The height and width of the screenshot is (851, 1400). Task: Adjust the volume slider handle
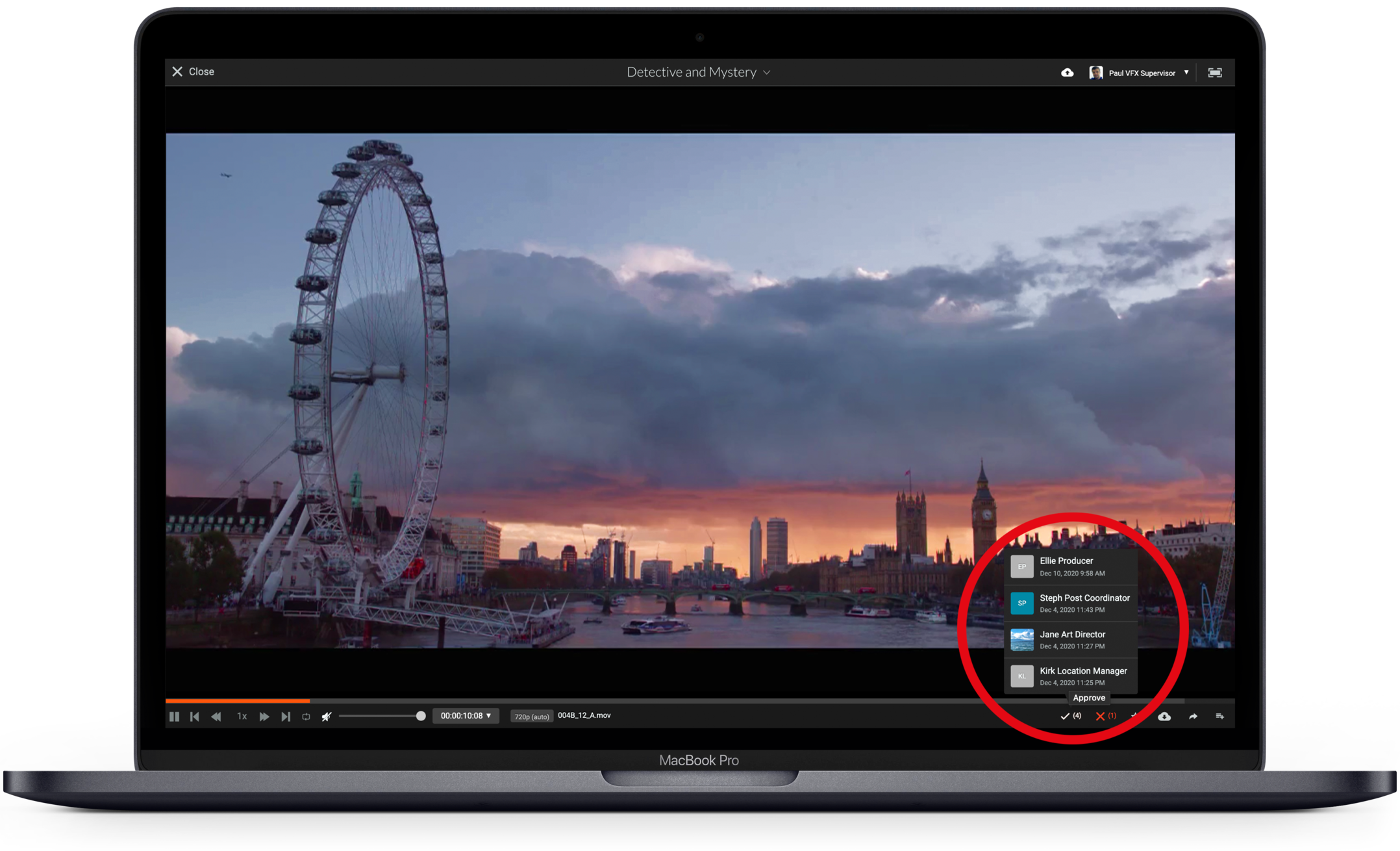tap(421, 716)
